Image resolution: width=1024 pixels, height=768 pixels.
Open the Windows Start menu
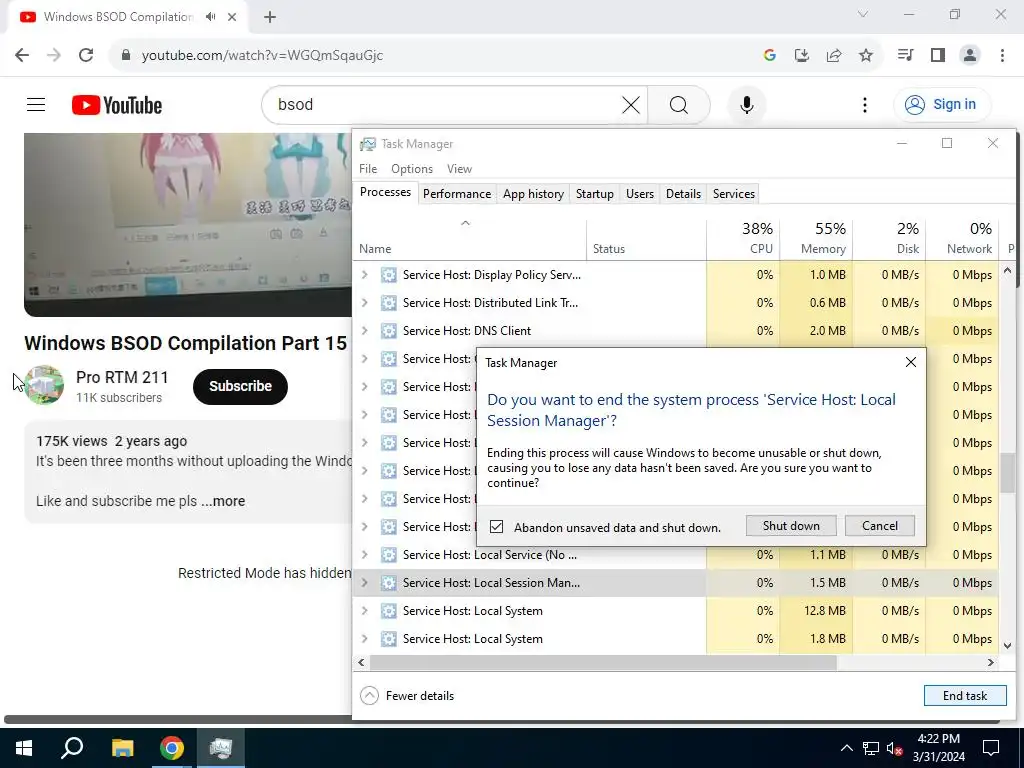[x=24, y=748]
